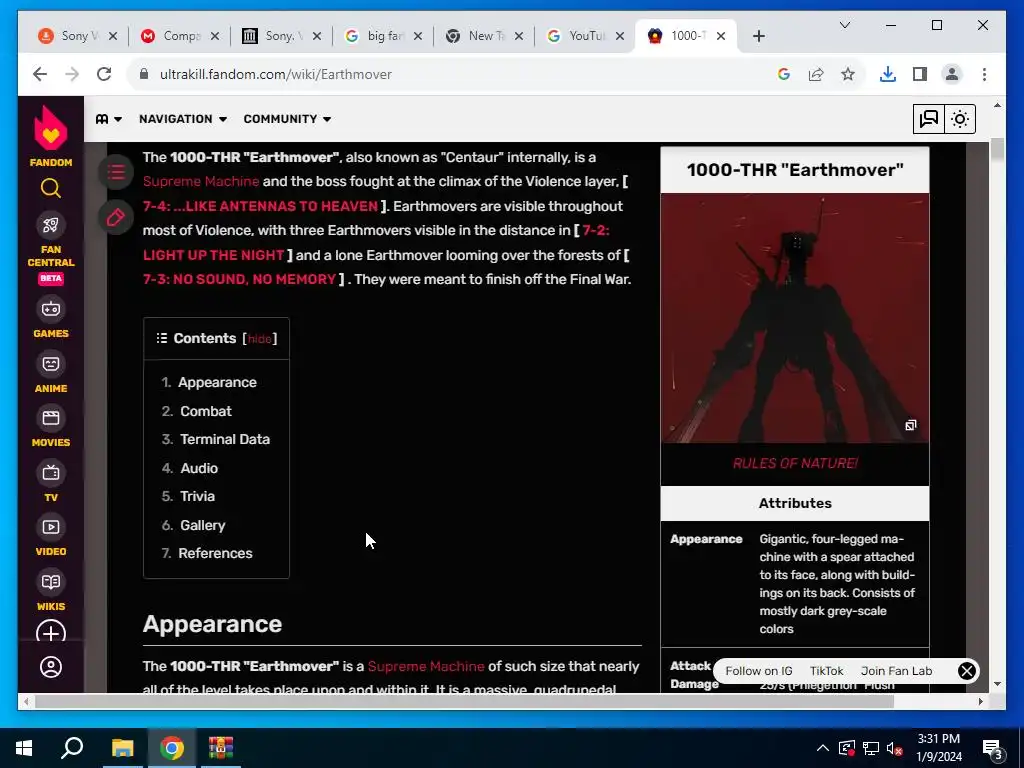Open File Explorer from the taskbar
This screenshot has width=1024, height=768.
(x=122, y=748)
